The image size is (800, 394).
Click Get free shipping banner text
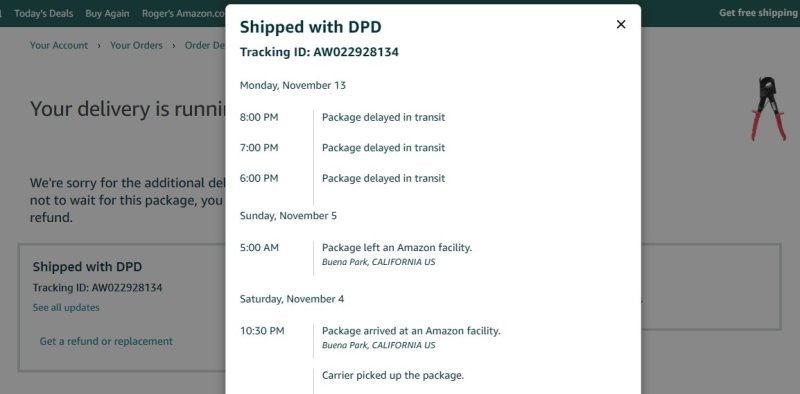point(759,13)
